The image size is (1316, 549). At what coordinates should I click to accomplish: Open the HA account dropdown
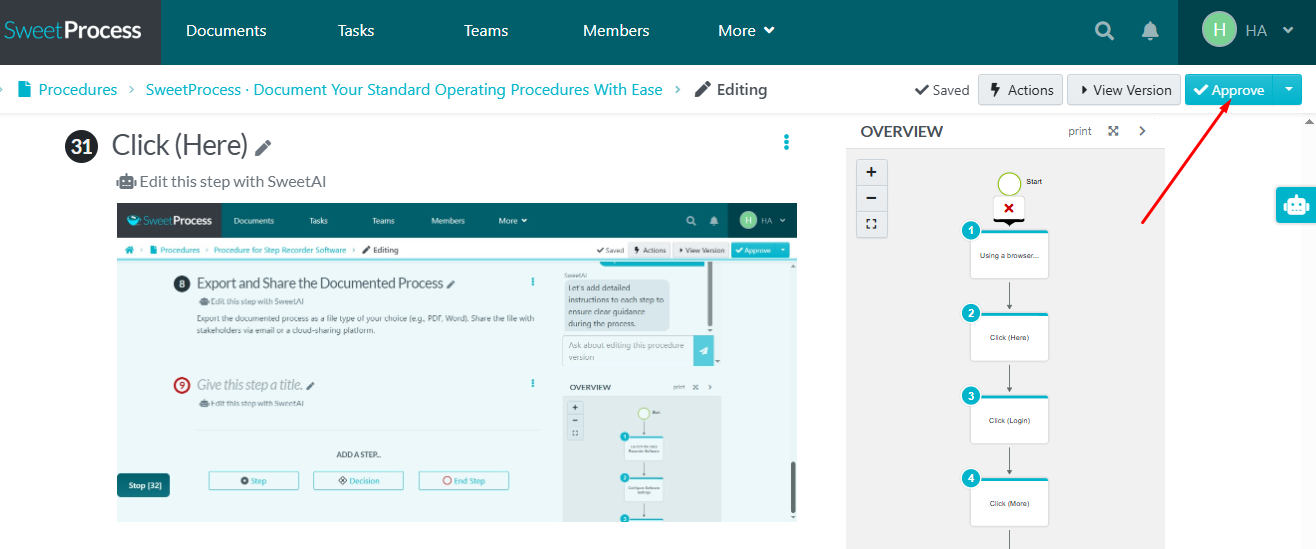click(x=1268, y=31)
